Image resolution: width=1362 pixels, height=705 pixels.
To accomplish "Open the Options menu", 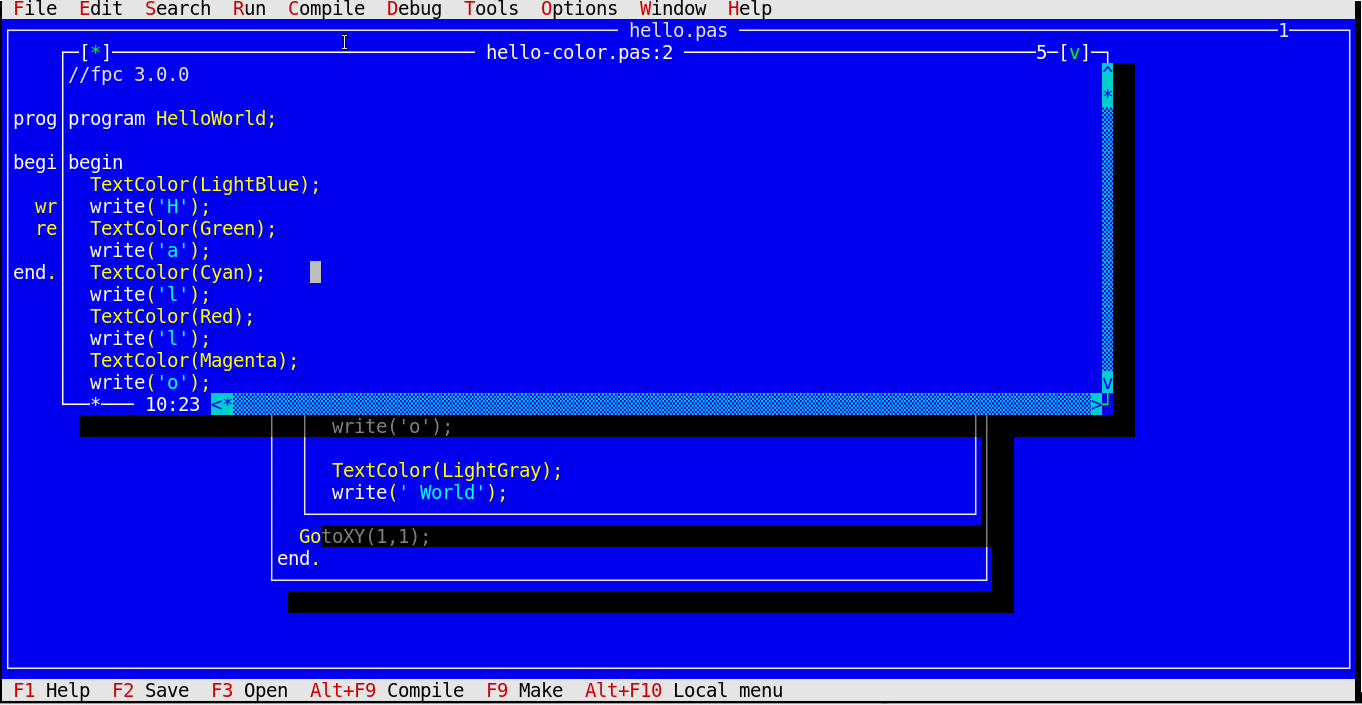I will tap(579, 9).
